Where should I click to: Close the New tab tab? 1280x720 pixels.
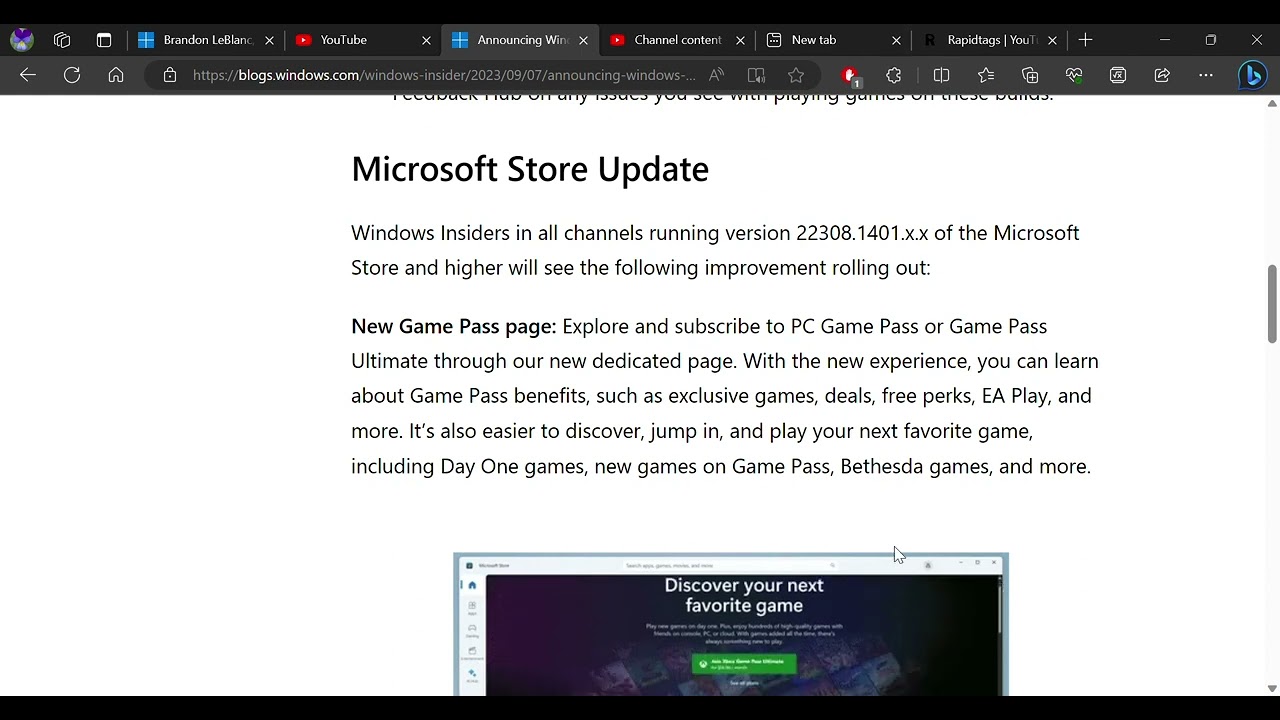pos(896,40)
